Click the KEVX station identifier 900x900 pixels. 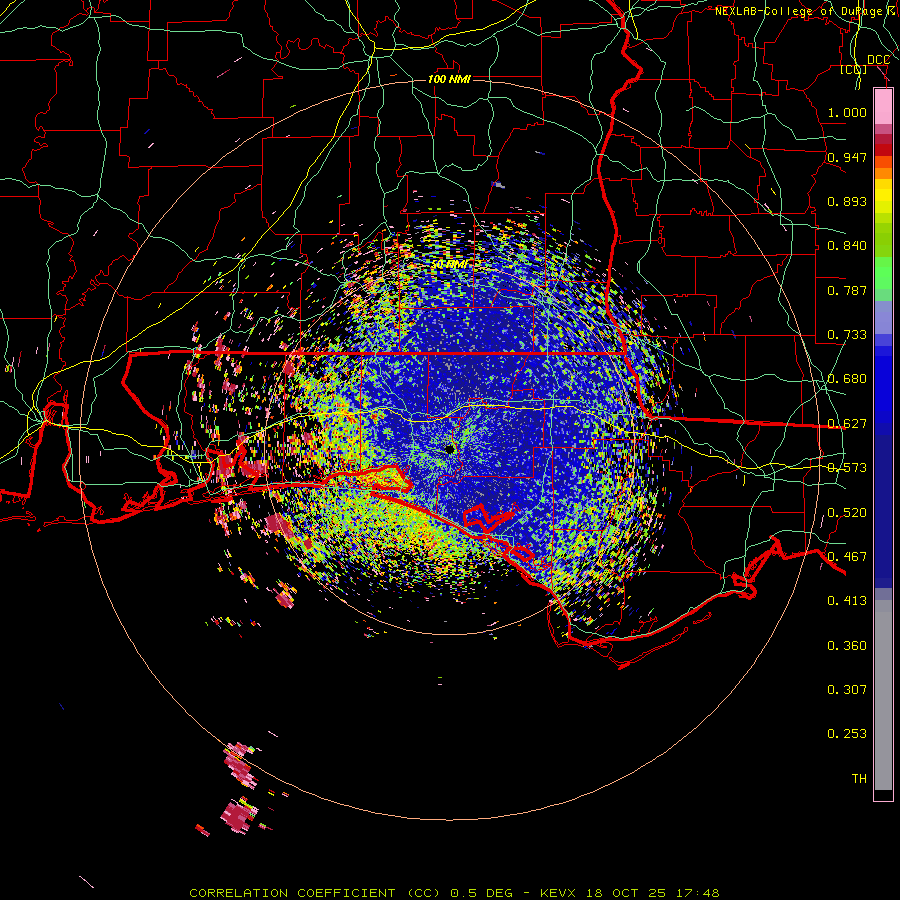point(560,893)
